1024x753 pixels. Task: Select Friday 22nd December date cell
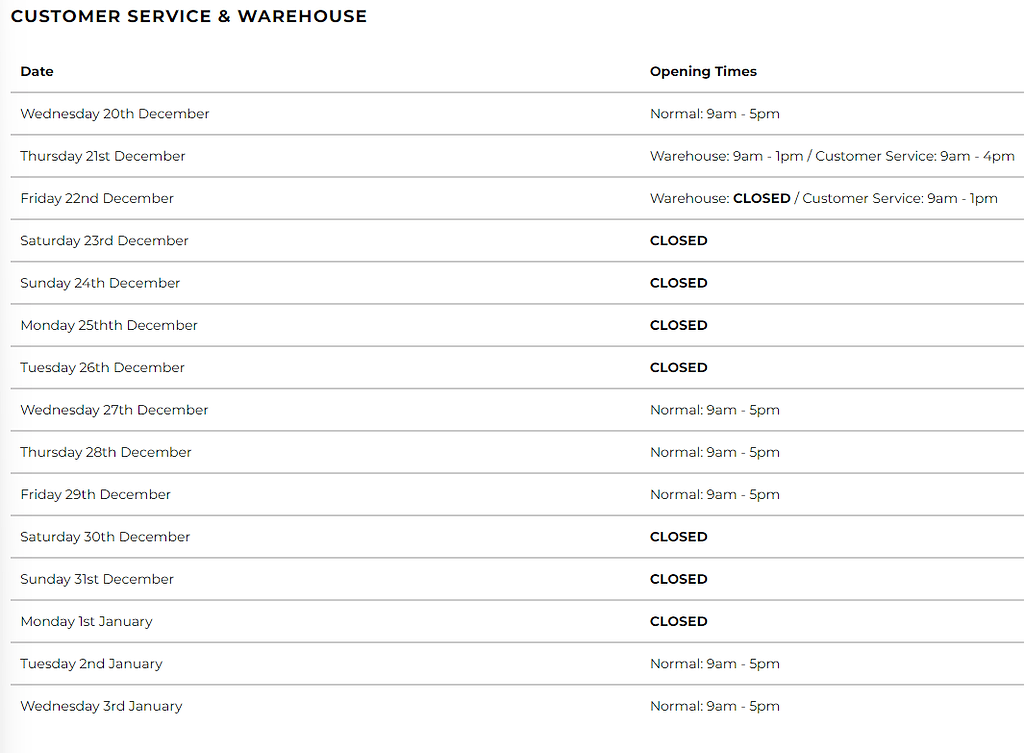97,199
